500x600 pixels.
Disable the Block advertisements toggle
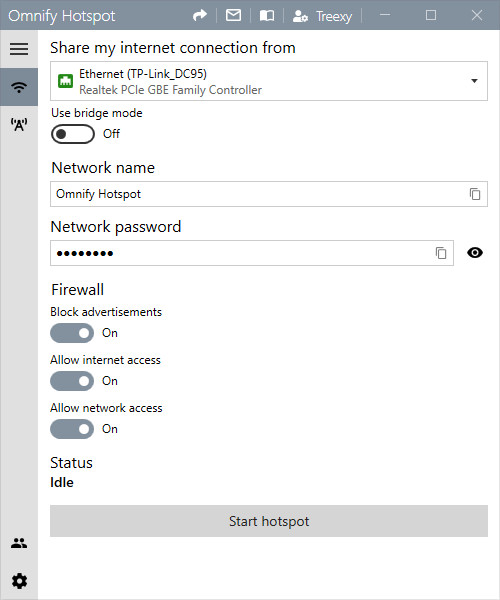tap(72, 333)
